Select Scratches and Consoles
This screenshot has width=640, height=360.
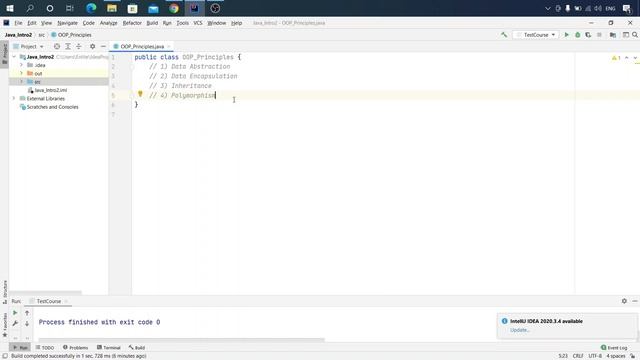tap(52, 107)
